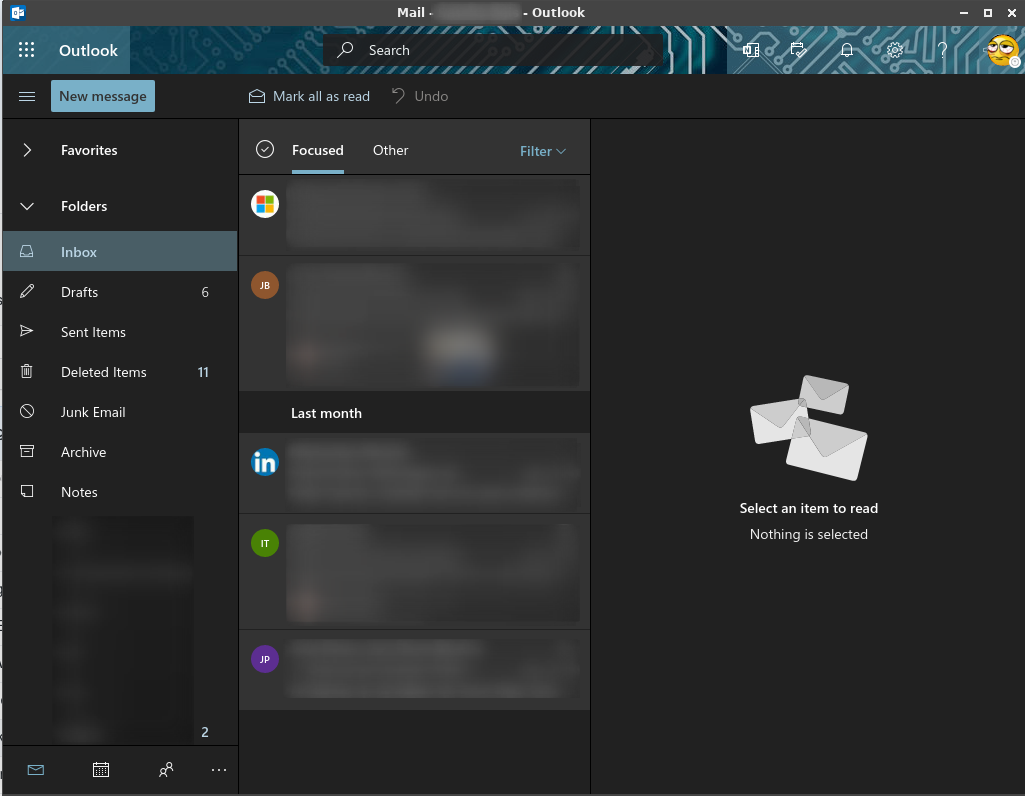Click the Notes page icon
Image resolution: width=1025 pixels, height=796 pixels.
click(27, 491)
